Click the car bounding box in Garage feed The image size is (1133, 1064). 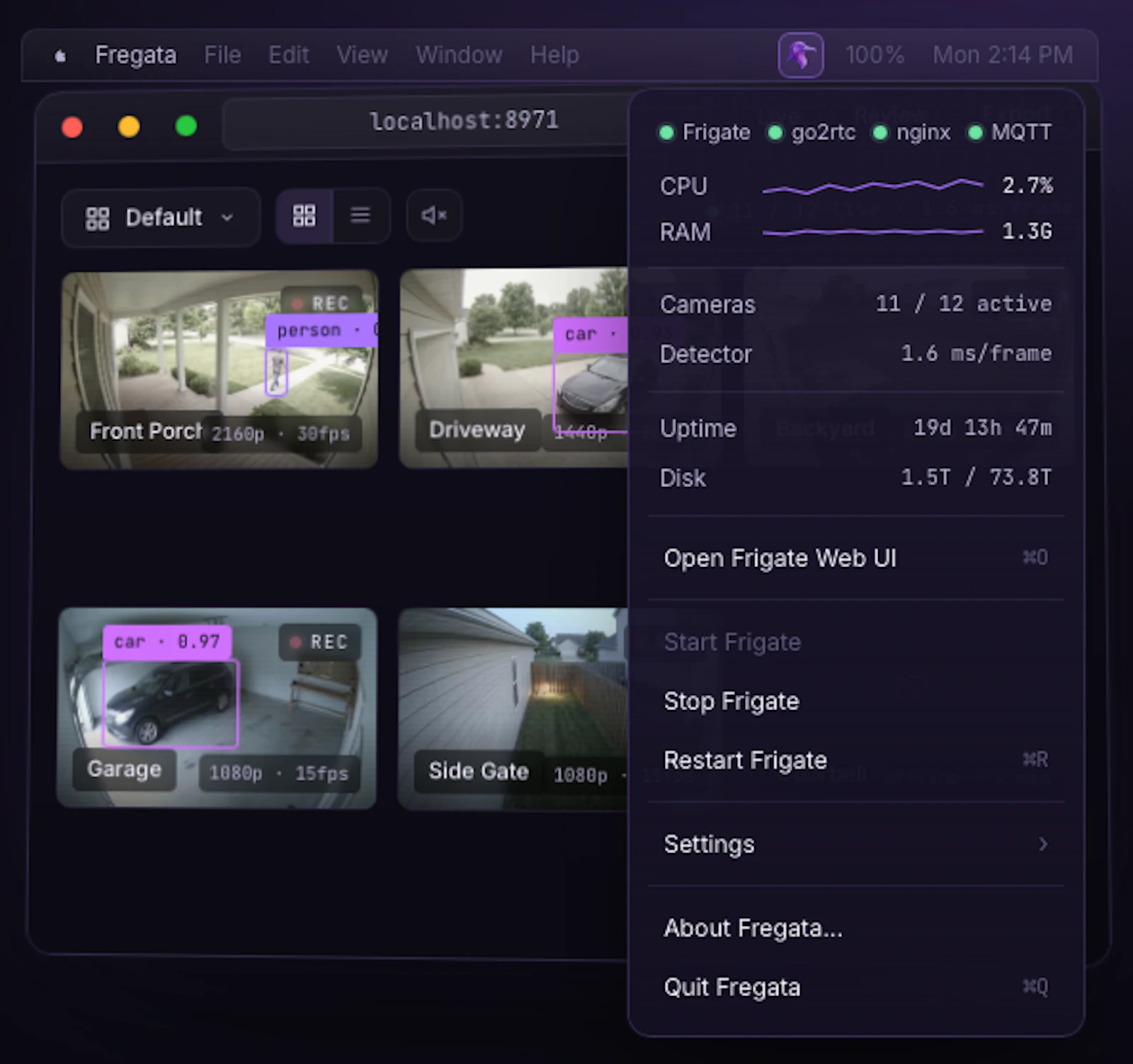coord(171,703)
